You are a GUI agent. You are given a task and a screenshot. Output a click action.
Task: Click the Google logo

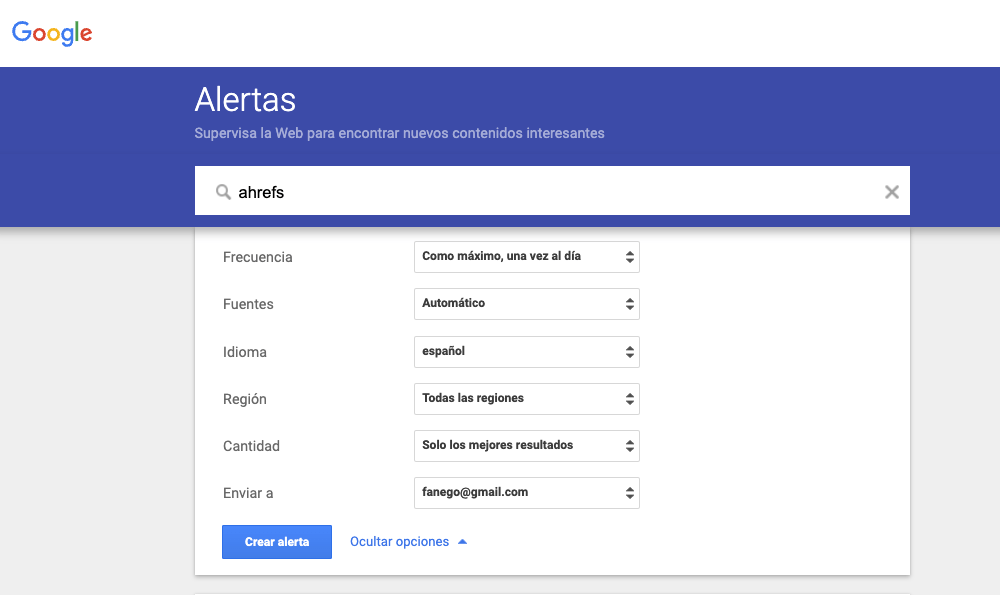pos(52,33)
